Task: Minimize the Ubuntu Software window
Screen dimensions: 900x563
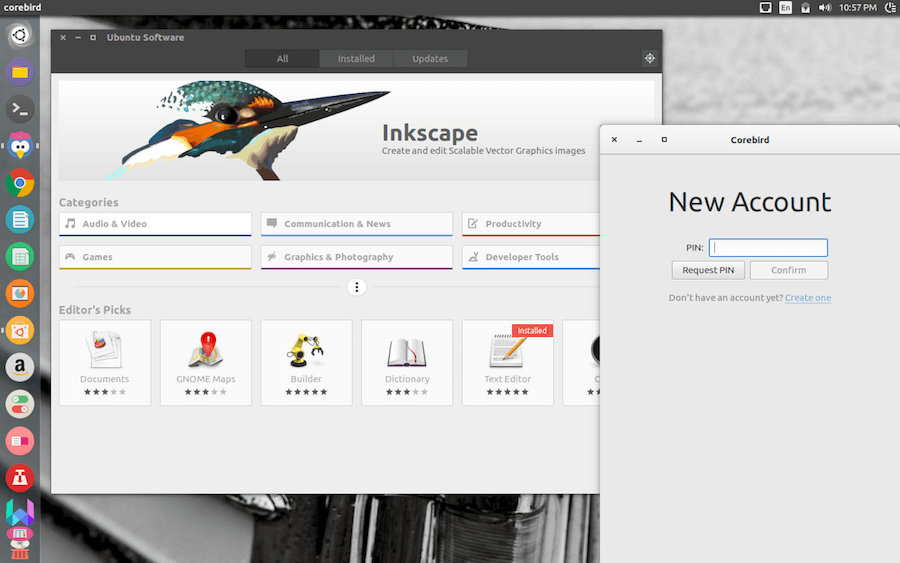Action: [x=78, y=37]
